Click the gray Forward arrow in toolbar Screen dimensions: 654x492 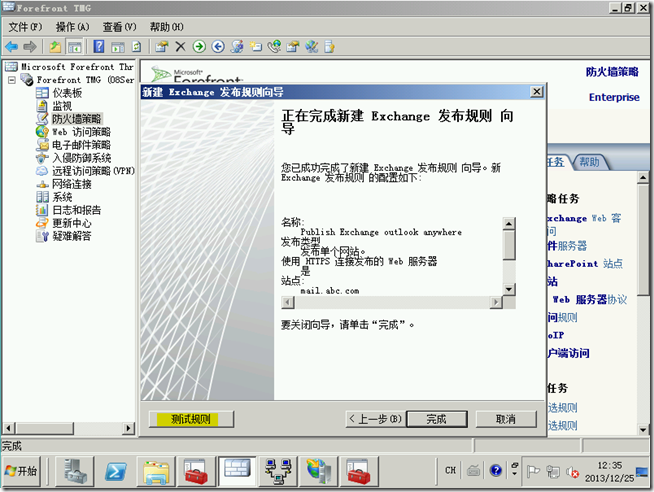(30, 47)
